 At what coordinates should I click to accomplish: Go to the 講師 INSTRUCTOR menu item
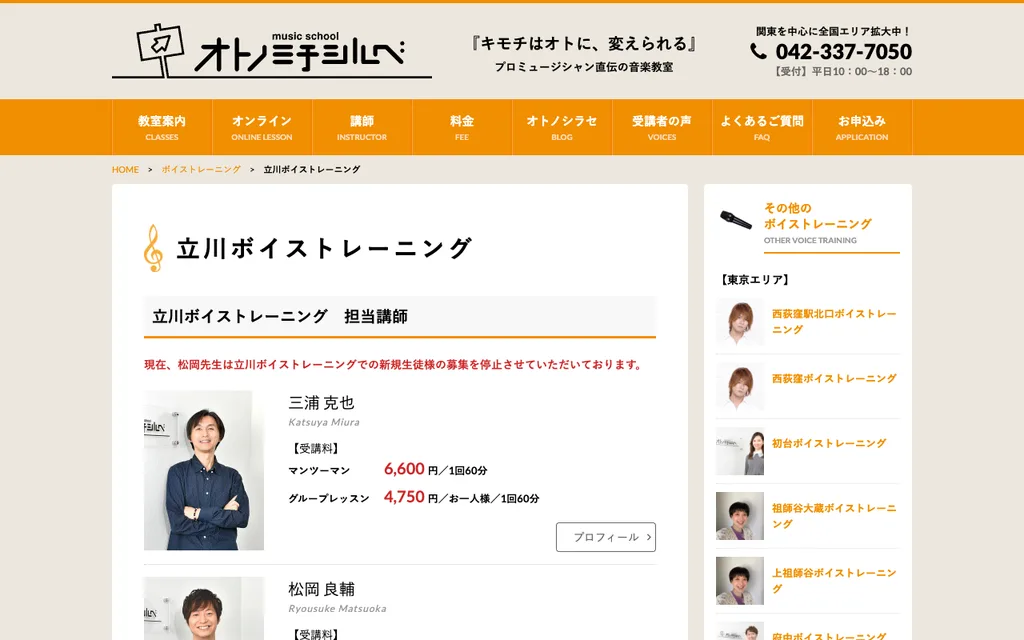(362, 127)
